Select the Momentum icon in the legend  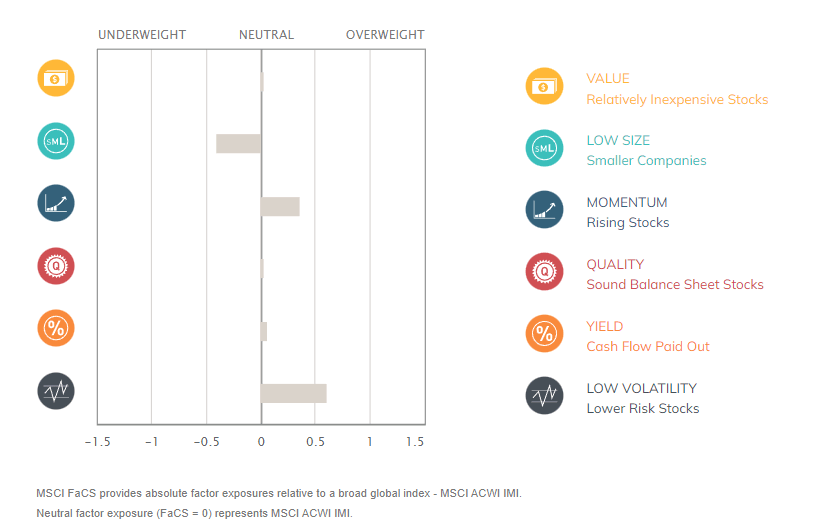point(544,210)
